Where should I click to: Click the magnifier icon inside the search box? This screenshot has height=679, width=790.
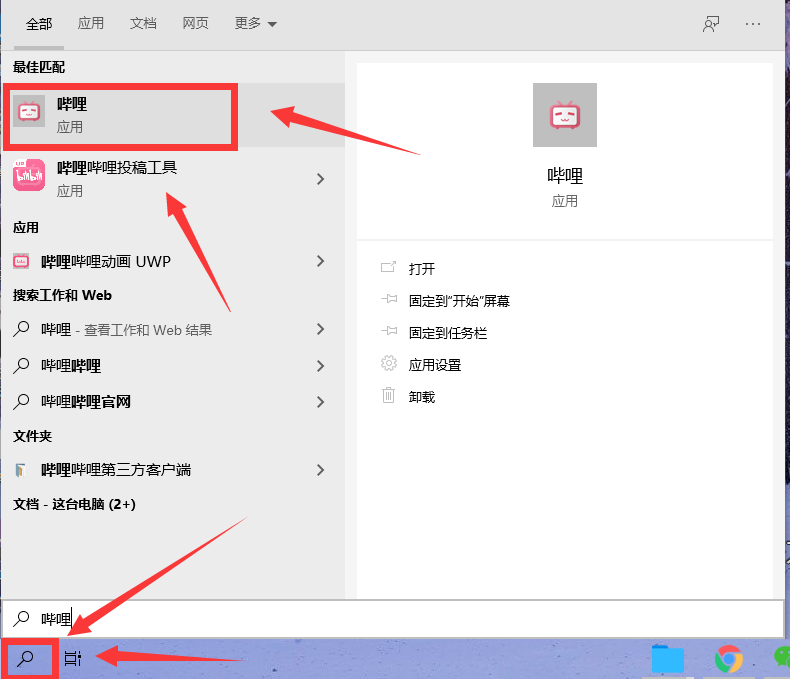tap(21, 619)
